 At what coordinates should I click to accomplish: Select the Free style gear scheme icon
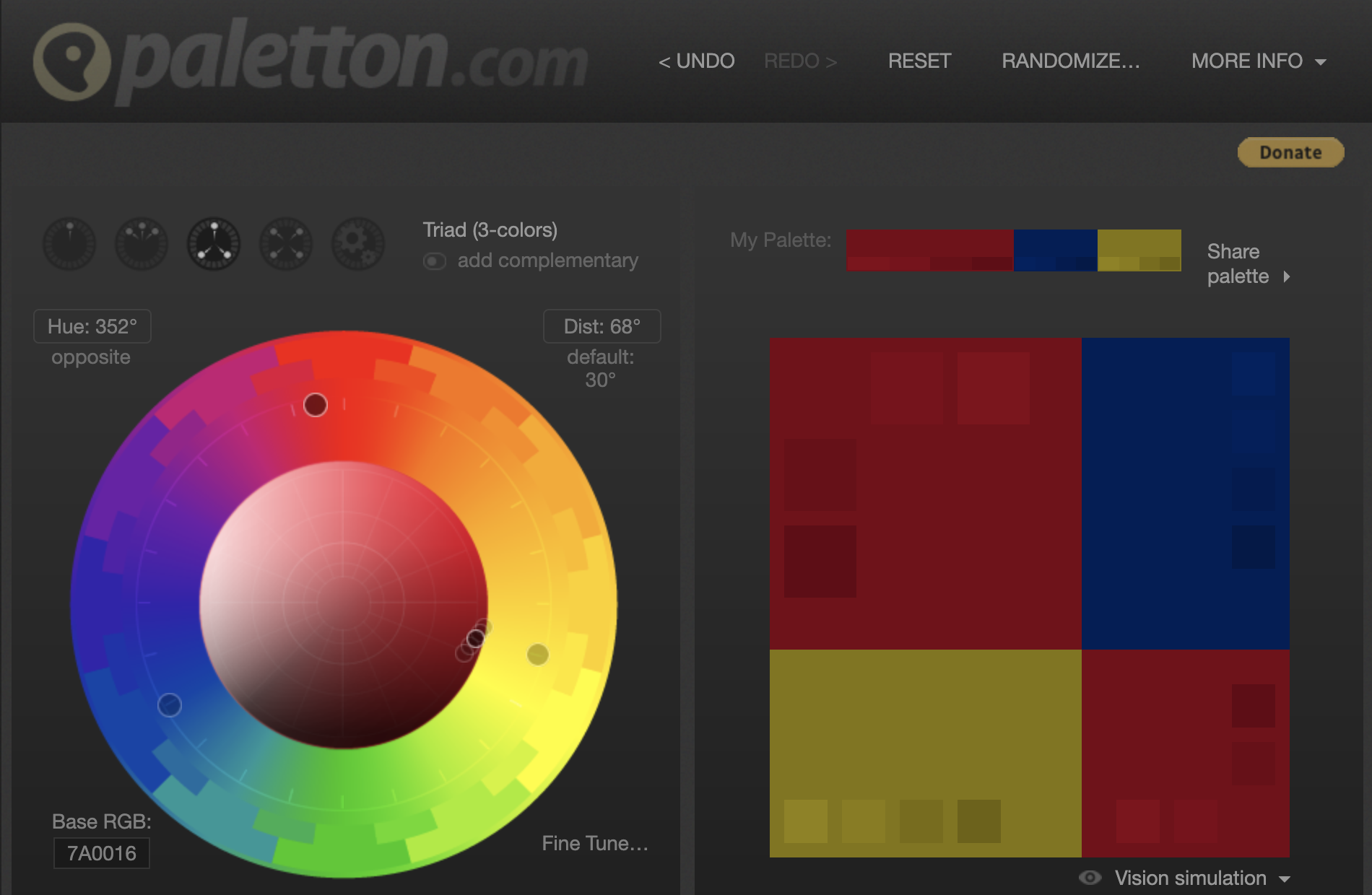point(358,244)
